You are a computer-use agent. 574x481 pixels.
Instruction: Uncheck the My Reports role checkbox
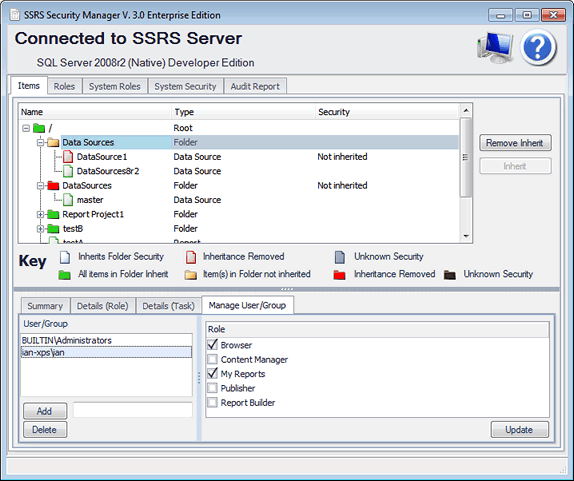click(x=212, y=373)
